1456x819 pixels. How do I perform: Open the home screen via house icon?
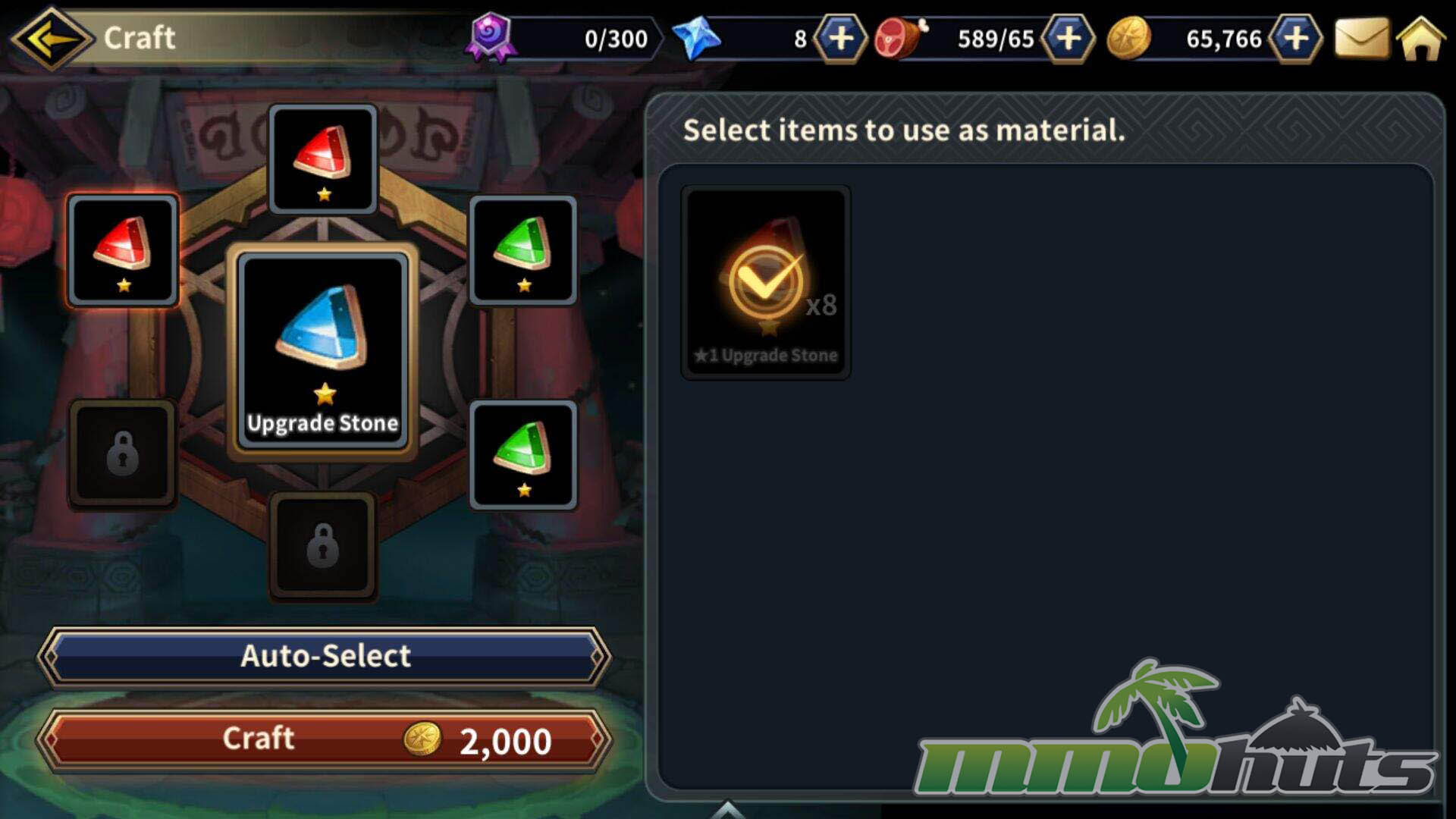(x=1422, y=39)
